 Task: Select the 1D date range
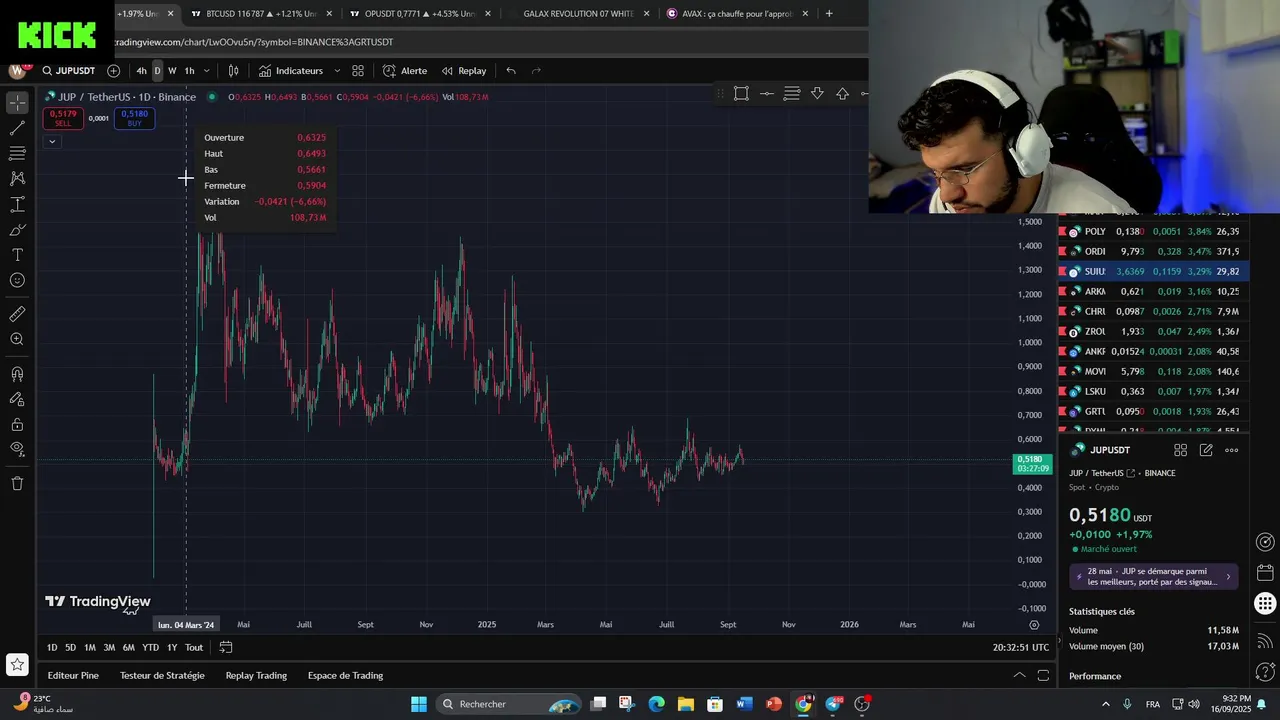(52, 648)
